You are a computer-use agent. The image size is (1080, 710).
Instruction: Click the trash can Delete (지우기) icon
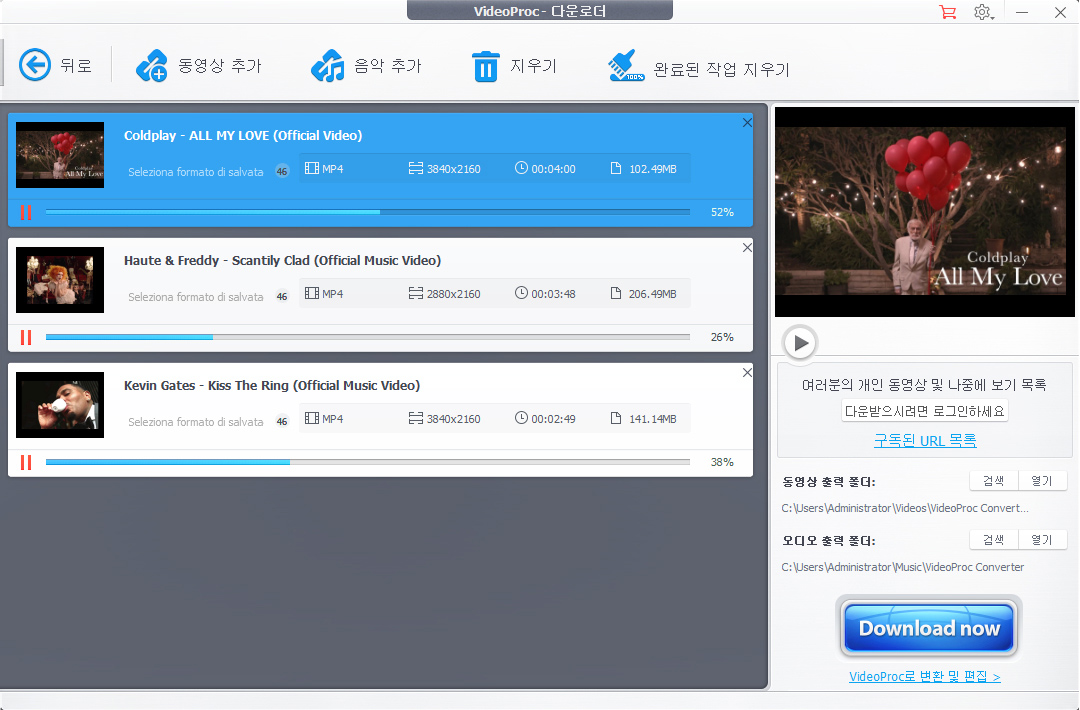coord(485,67)
